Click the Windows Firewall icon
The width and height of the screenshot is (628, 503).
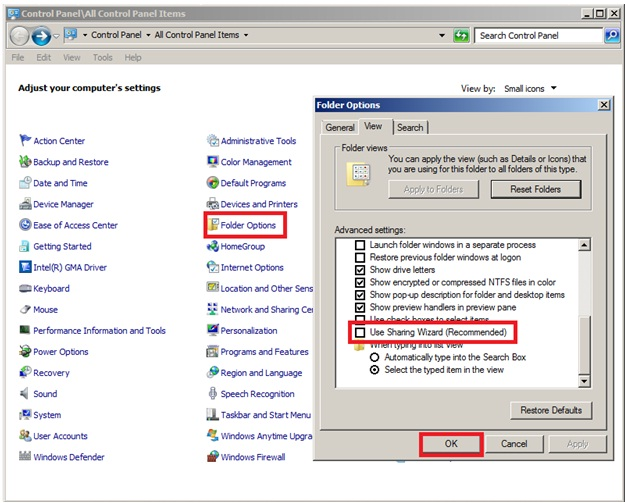pyautogui.click(x=212, y=456)
